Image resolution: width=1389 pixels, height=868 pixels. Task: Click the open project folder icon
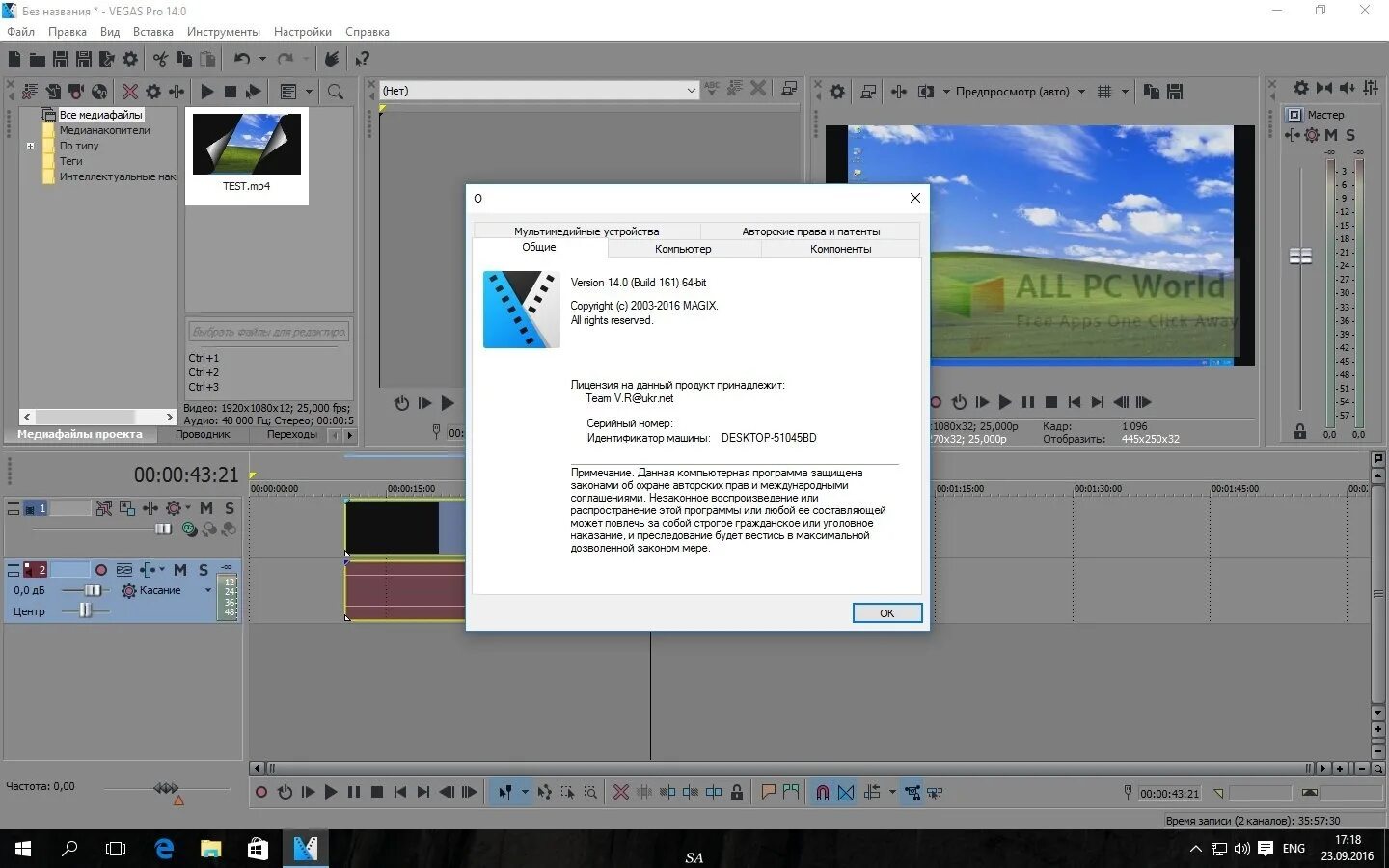click(x=38, y=59)
